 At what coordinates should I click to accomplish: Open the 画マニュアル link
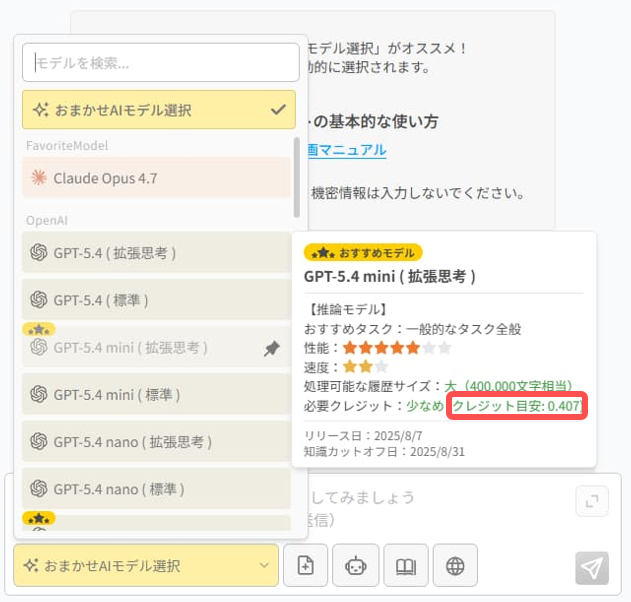[x=345, y=150]
